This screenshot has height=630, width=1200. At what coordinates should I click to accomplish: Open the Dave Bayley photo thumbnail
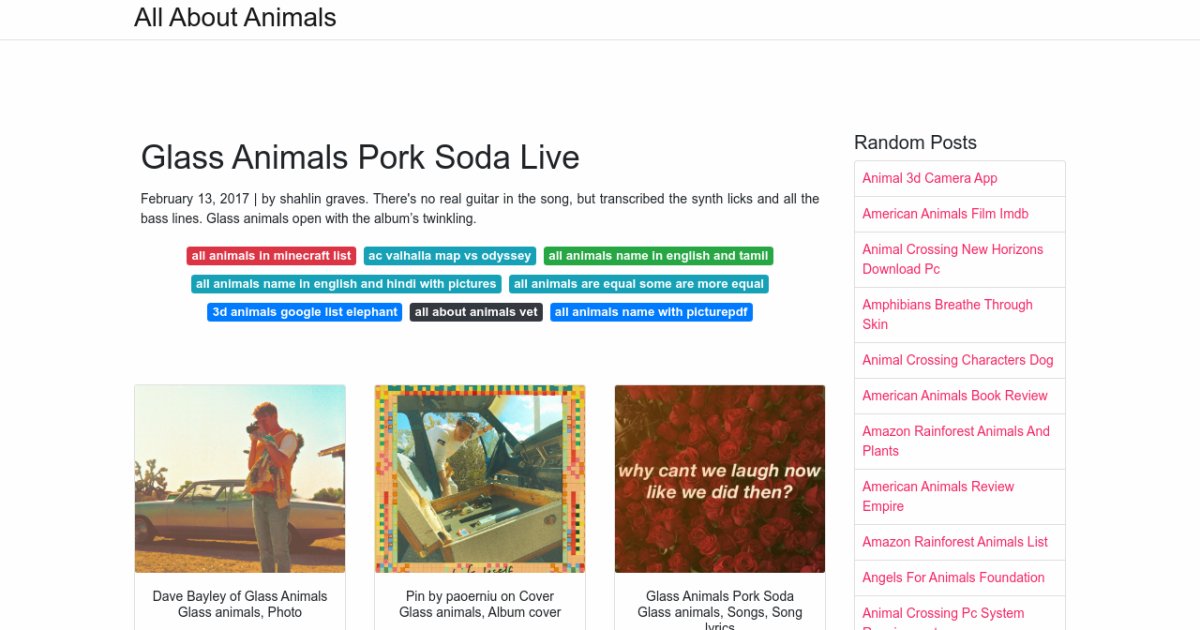tap(240, 478)
